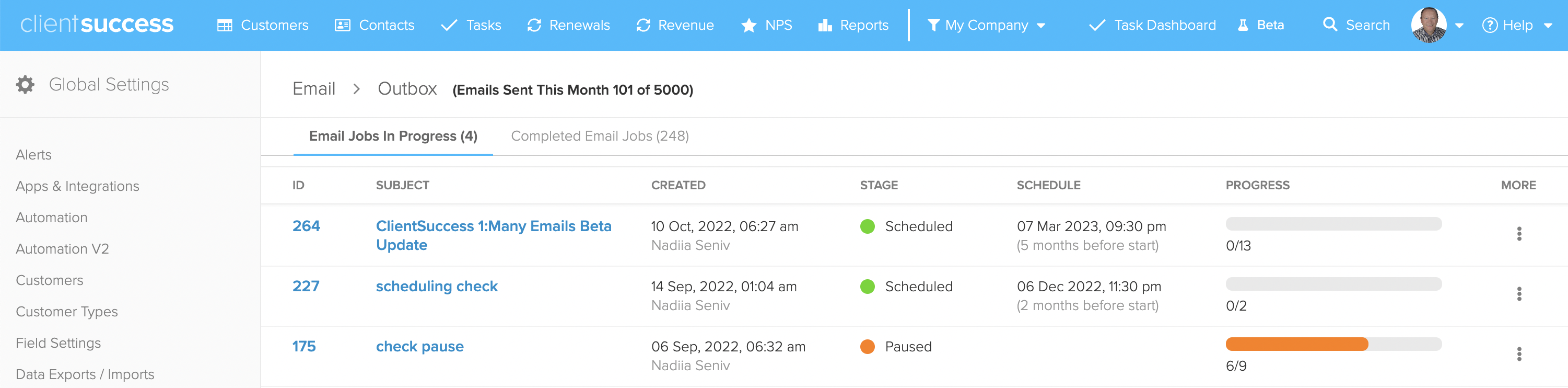Viewport: 1568px width, 388px height.
Task: Switch to Email Jobs In Progress tab
Action: click(393, 136)
